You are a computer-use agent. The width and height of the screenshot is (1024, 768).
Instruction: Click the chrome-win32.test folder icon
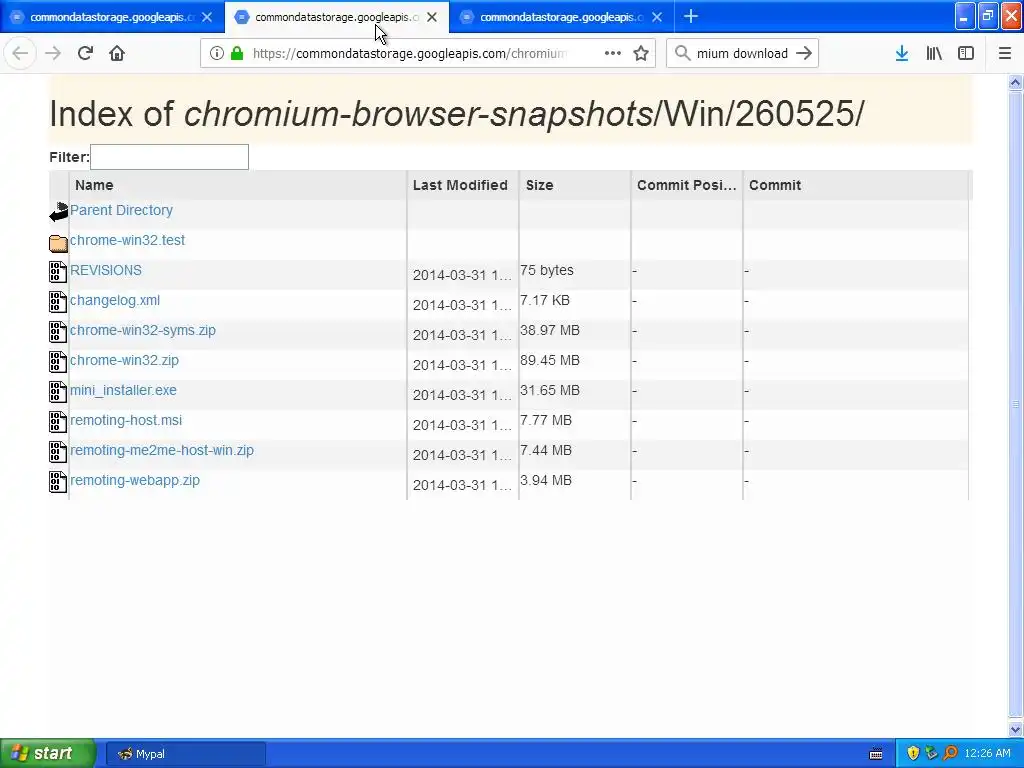(58, 244)
